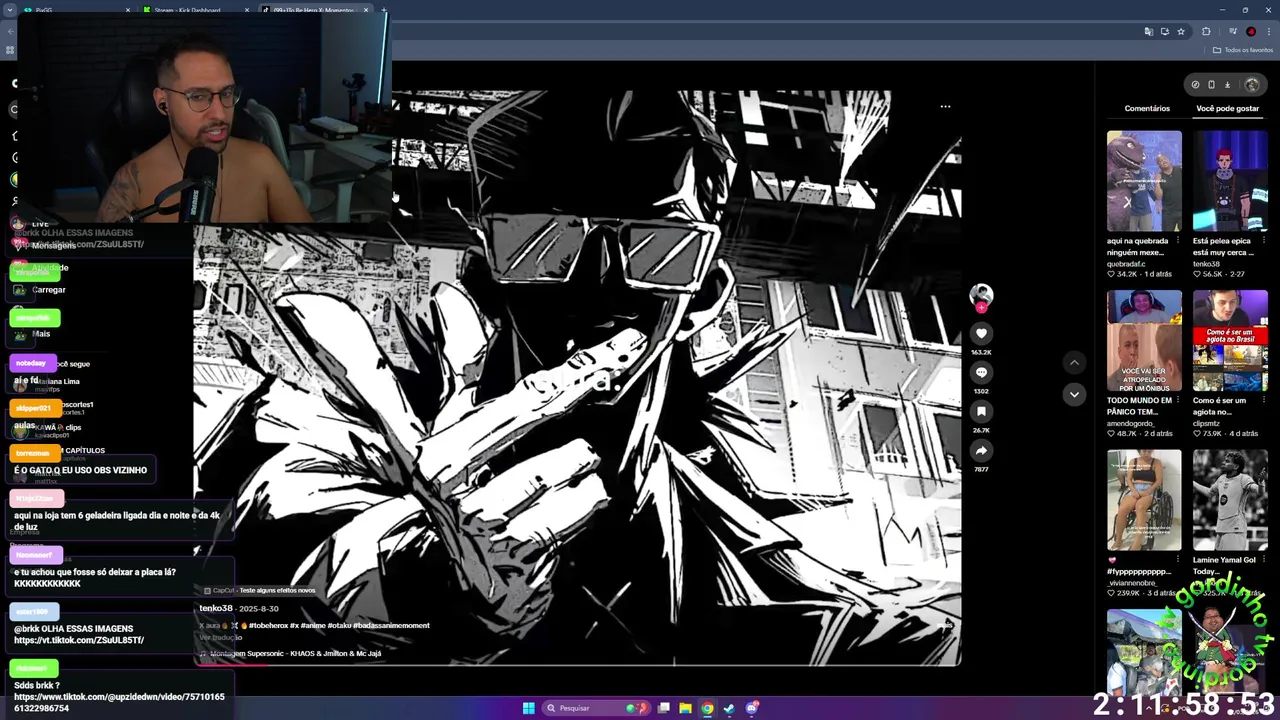Viewport: 1280px width, 720px height.
Task: Open Task View on the taskbar
Action: 663,708
